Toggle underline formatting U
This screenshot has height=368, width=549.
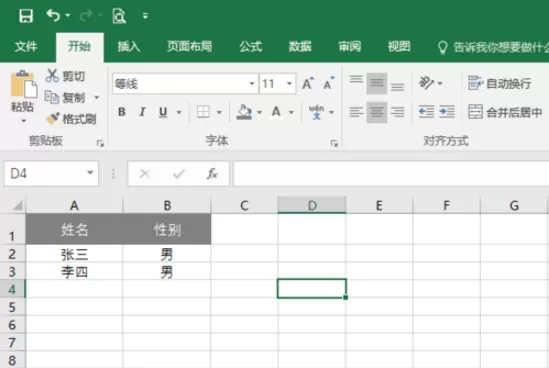(x=163, y=112)
